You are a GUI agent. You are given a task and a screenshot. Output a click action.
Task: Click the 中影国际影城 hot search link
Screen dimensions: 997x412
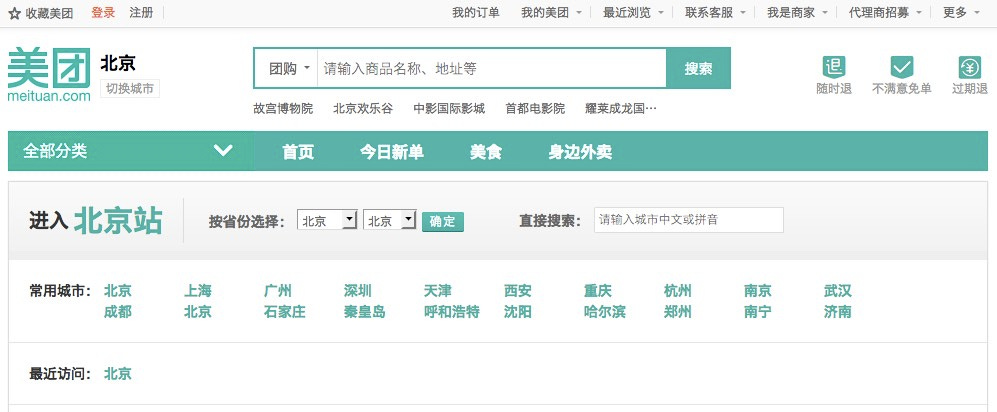pos(449,109)
